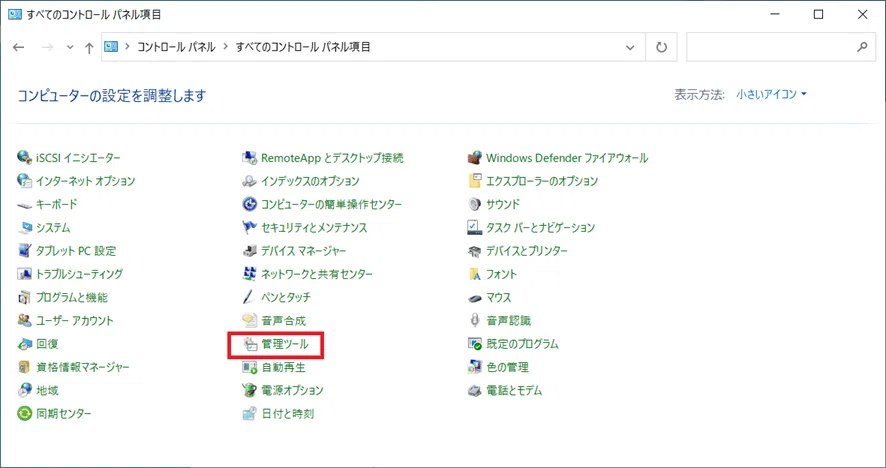Refresh the control panel view
The width and height of the screenshot is (886, 468).
(661, 47)
